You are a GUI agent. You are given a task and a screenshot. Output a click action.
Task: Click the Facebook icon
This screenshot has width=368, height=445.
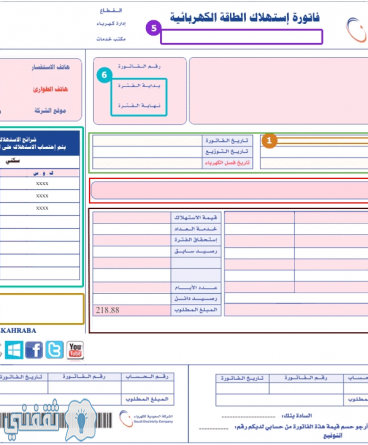[34, 350]
